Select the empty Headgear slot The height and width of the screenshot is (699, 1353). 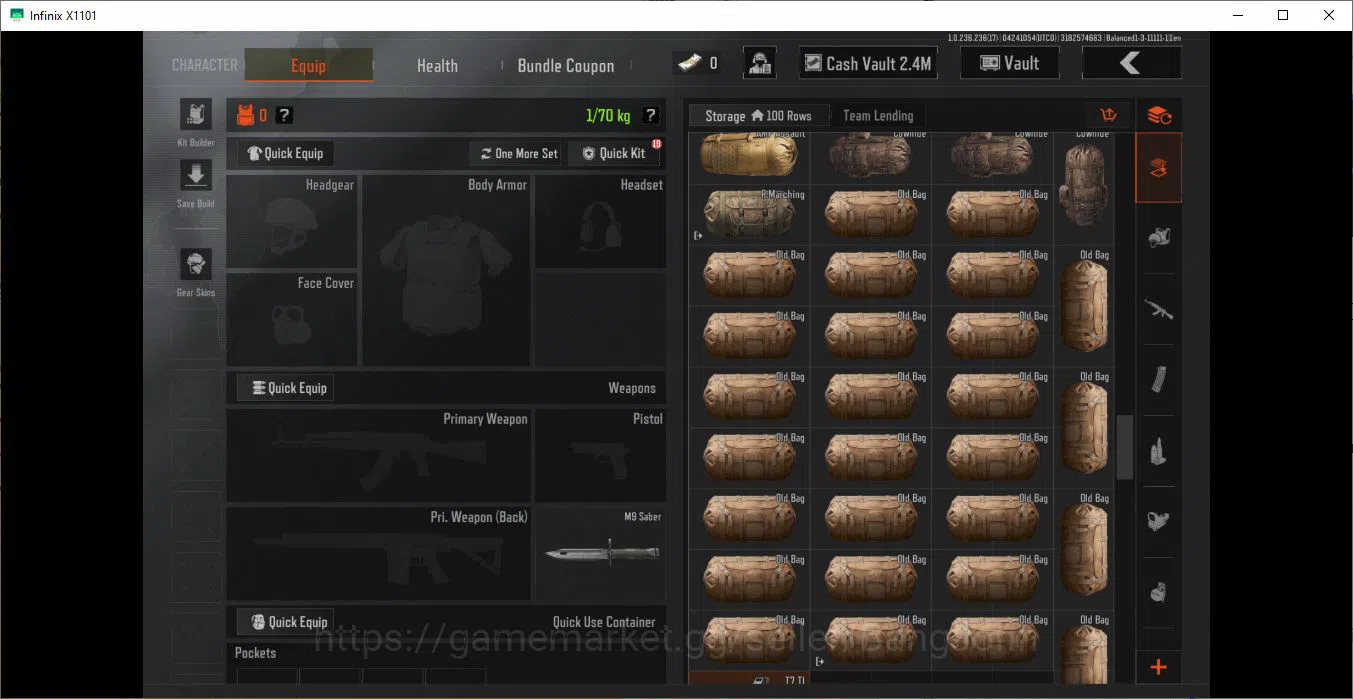(x=292, y=221)
